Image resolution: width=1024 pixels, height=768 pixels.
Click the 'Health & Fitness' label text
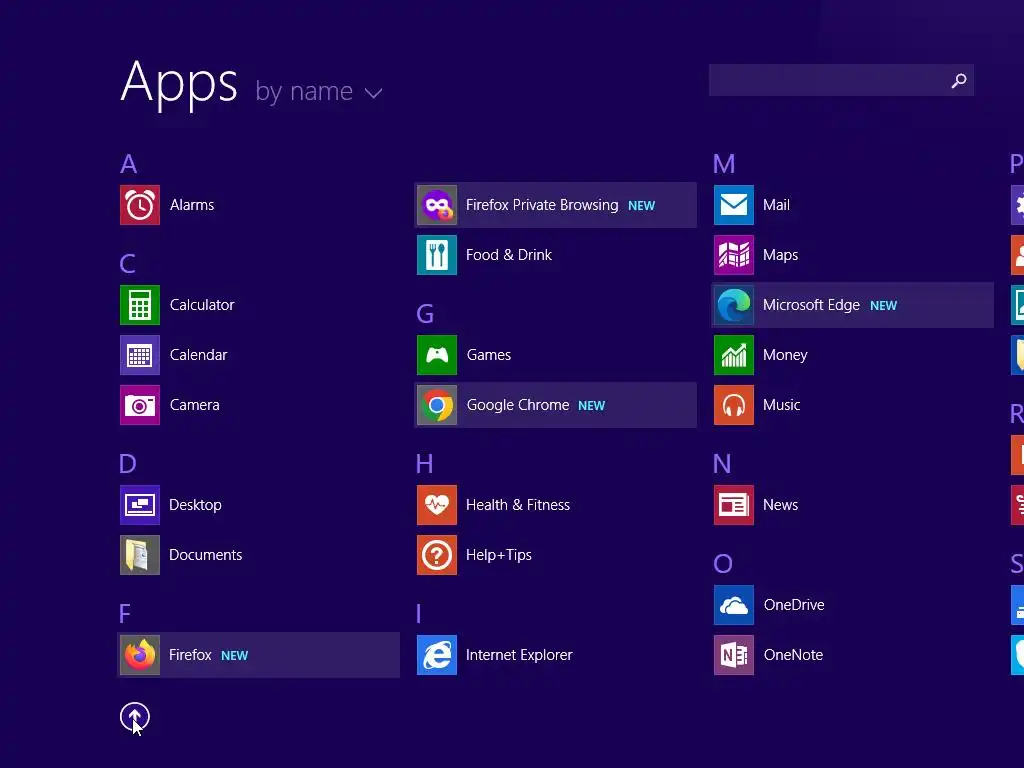pyautogui.click(x=518, y=505)
